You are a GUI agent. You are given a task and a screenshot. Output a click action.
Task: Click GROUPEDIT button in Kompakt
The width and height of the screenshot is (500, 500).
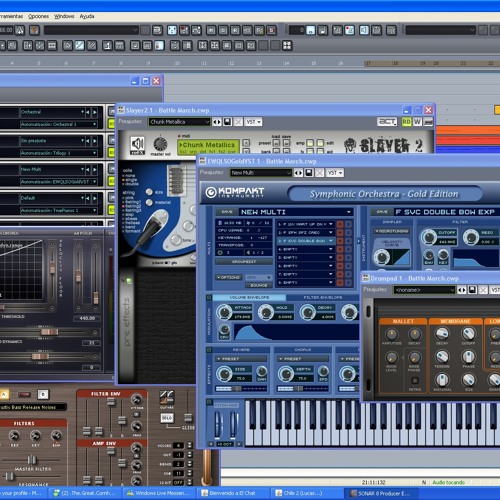coord(244,262)
